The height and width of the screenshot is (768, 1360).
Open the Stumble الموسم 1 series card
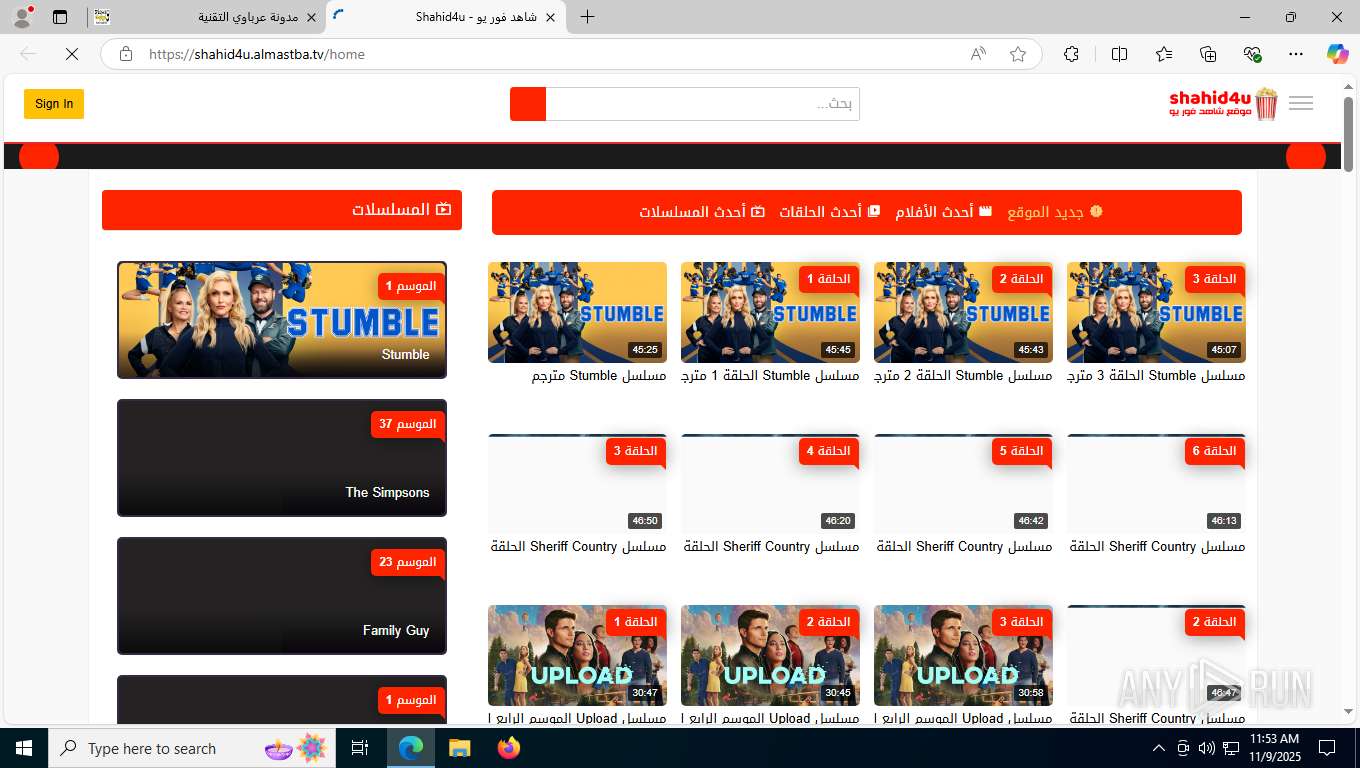coord(282,320)
